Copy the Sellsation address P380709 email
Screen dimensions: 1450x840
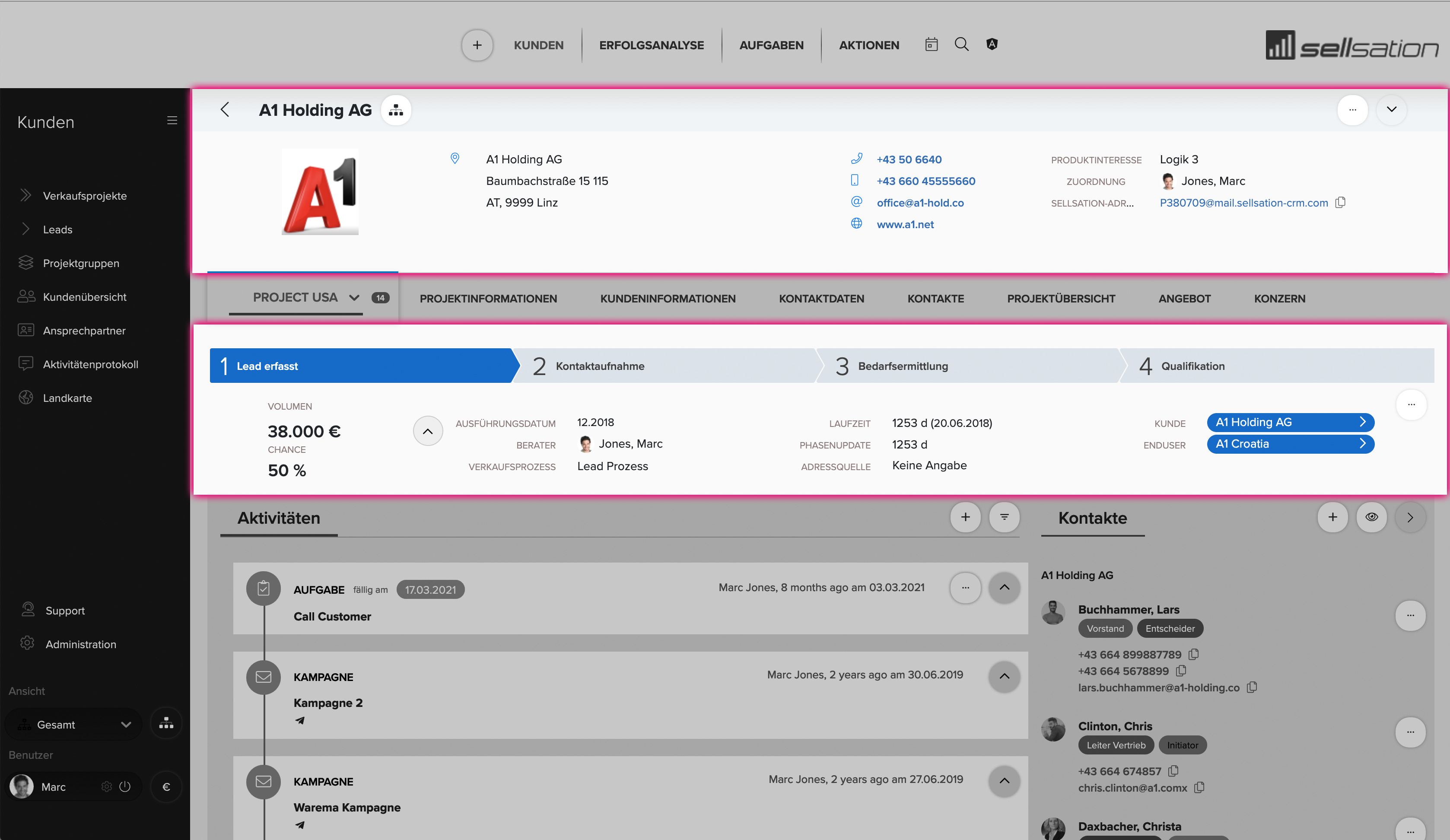[1340, 203]
